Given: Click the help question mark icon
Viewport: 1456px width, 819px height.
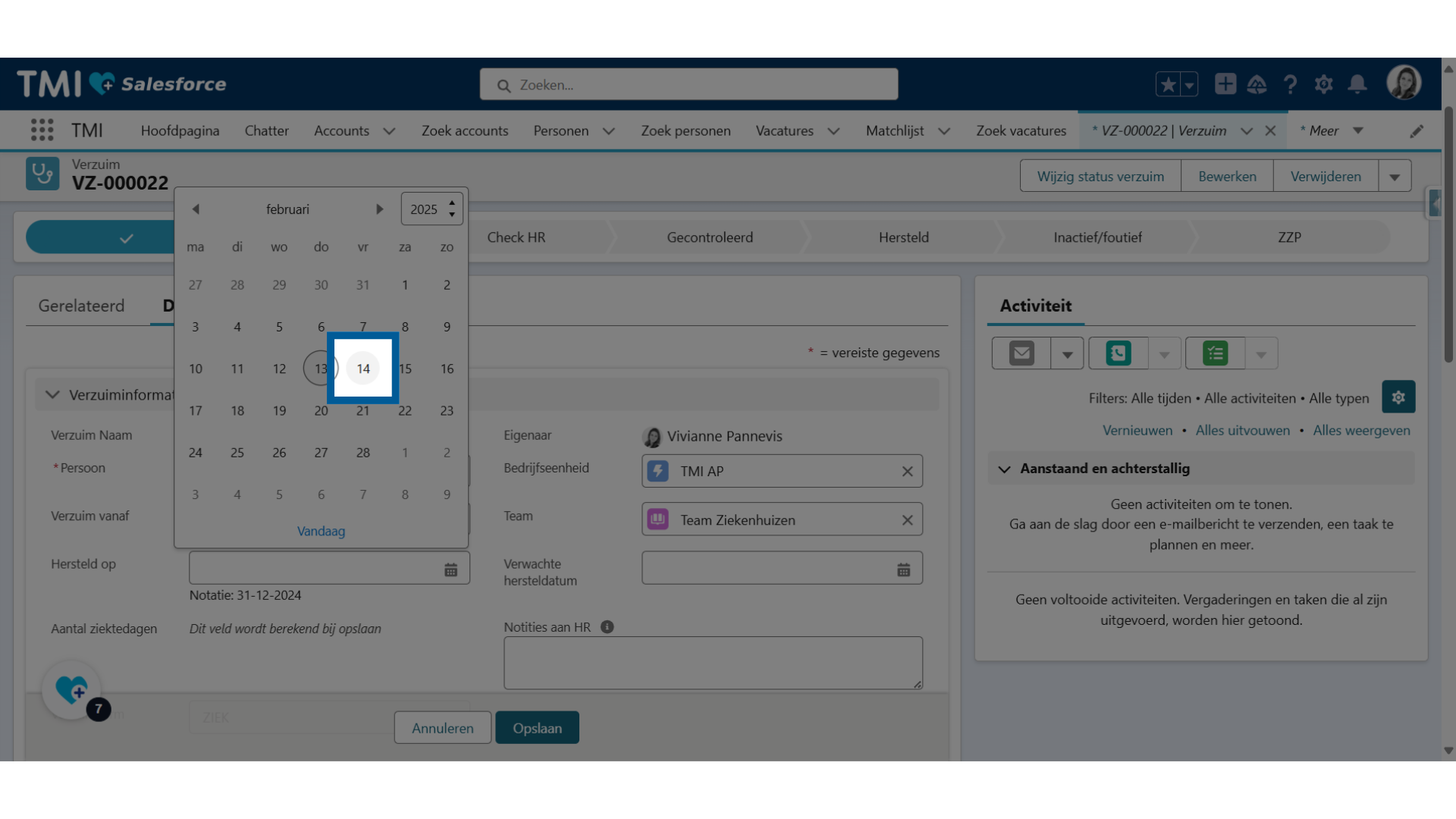Looking at the screenshot, I should (x=1290, y=84).
